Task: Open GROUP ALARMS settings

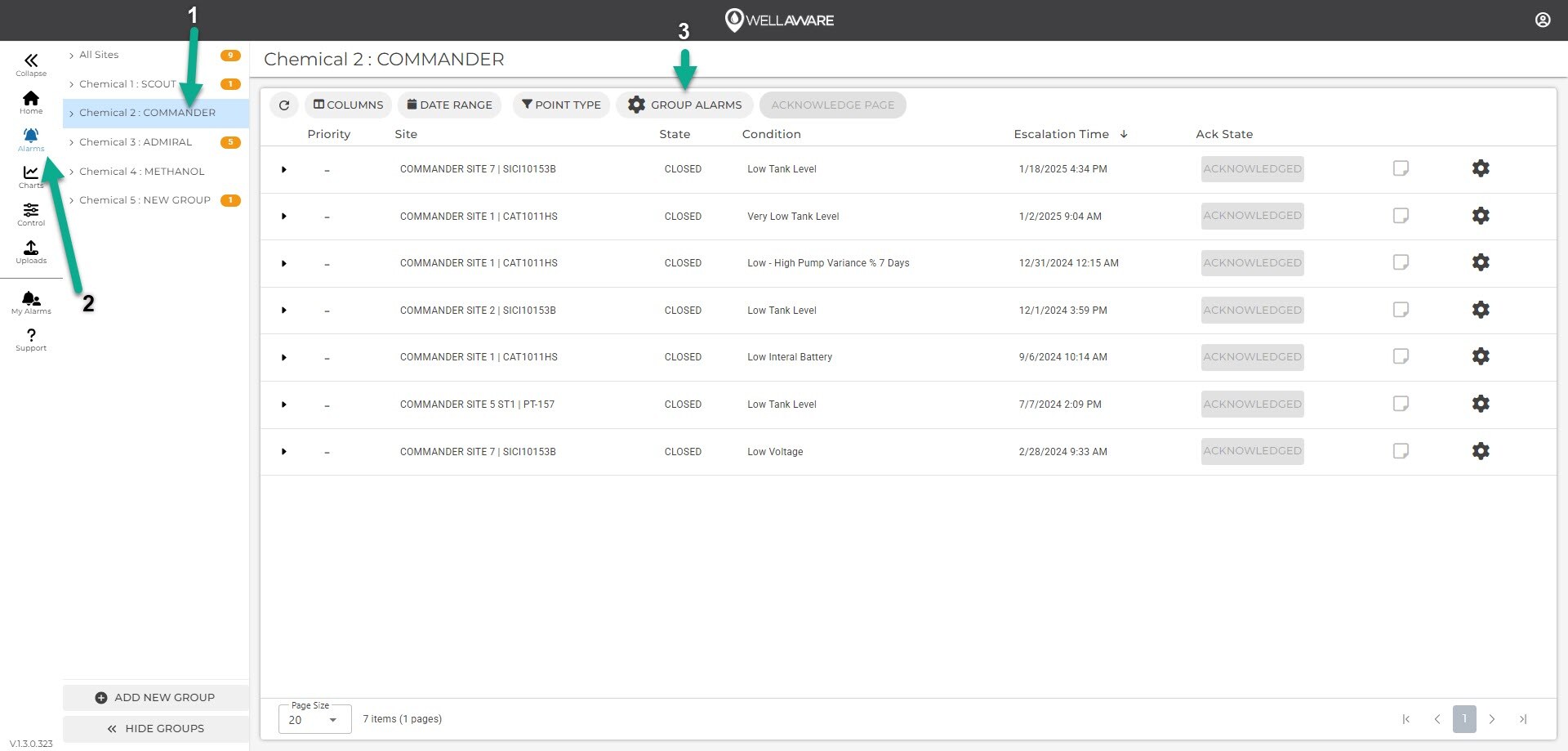Action: (684, 105)
